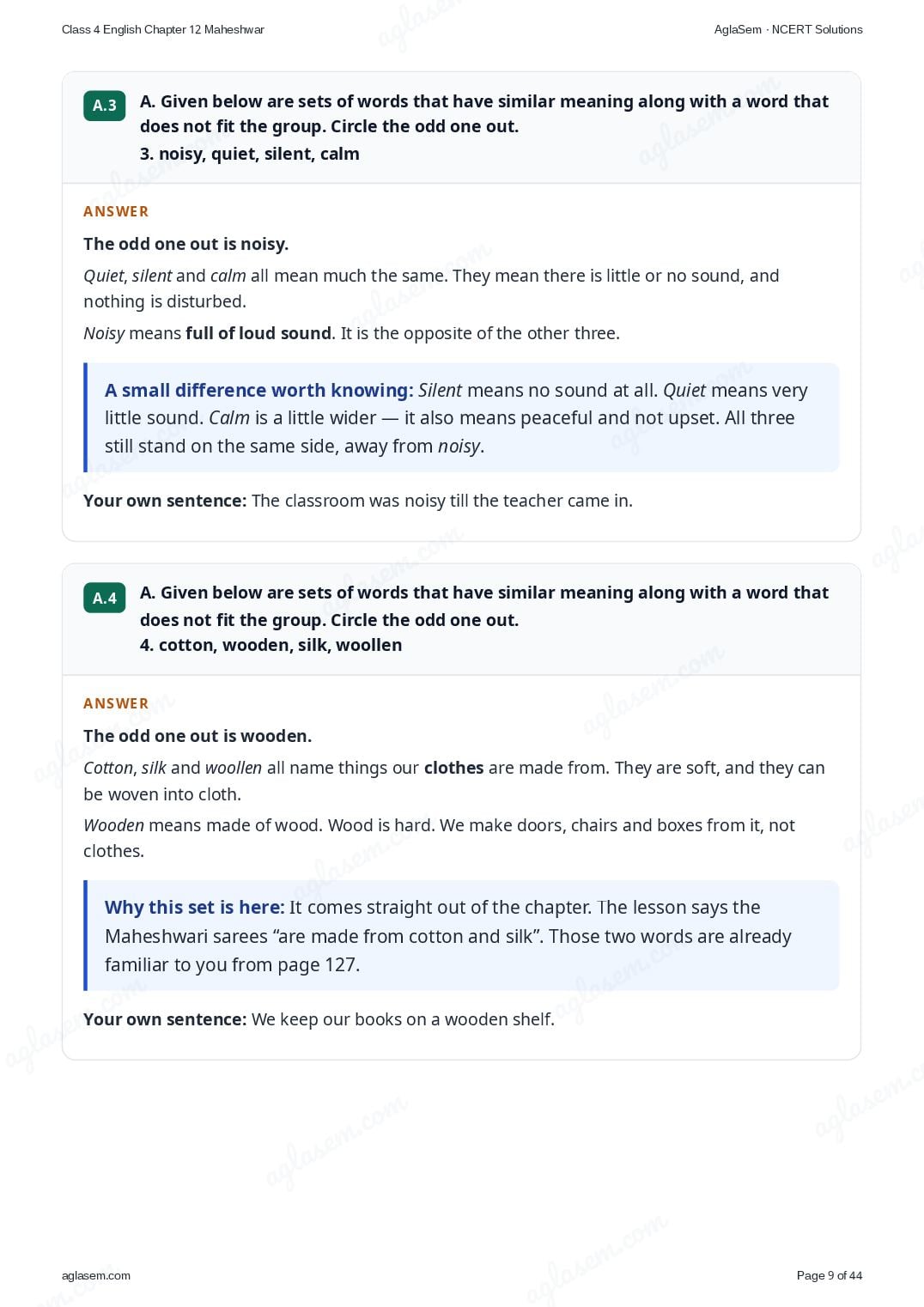The width and height of the screenshot is (924, 1307).
Task: Click the green A.3 question badge
Action: [105, 106]
